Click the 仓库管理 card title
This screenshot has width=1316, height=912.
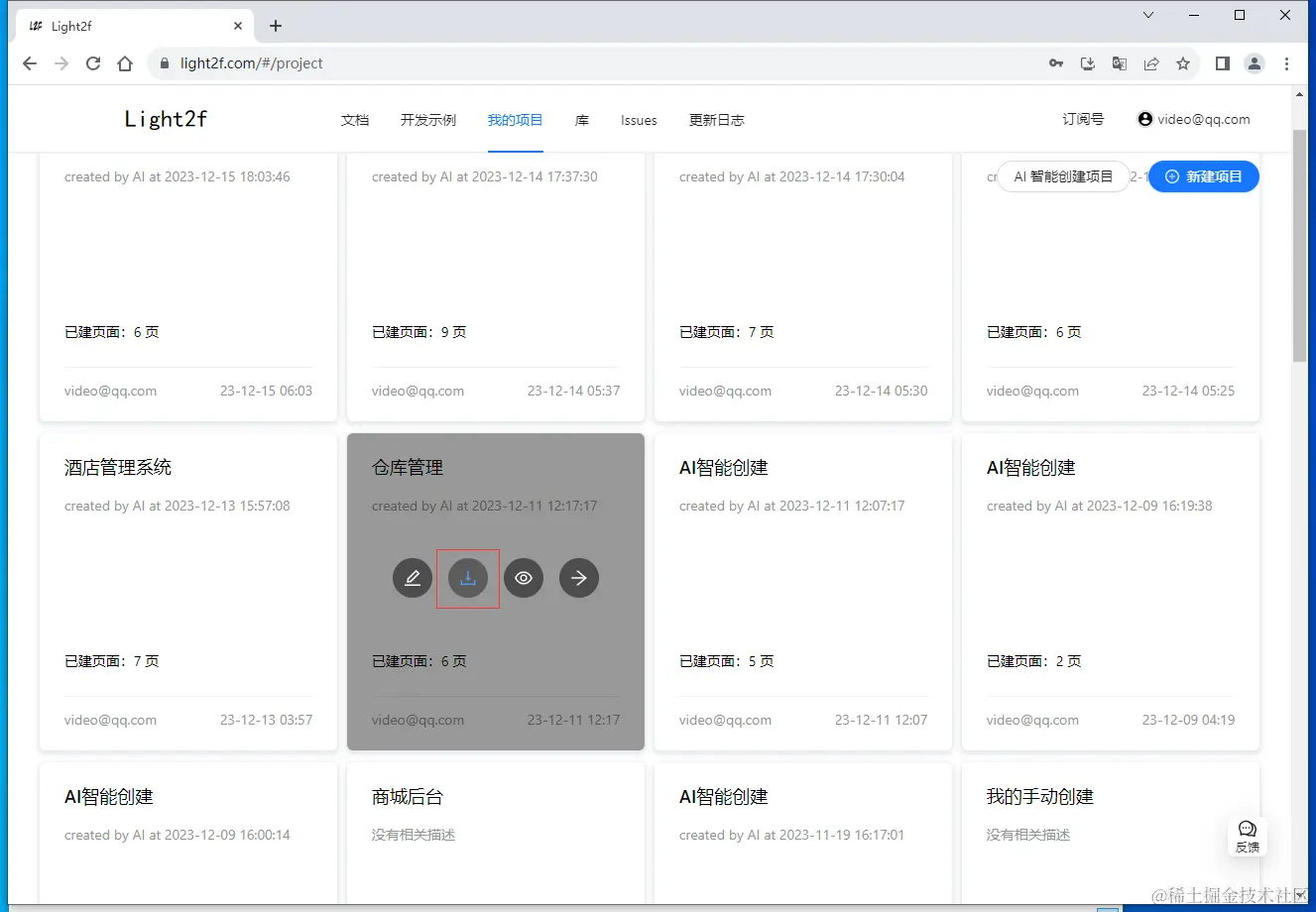[x=408, y=468]
